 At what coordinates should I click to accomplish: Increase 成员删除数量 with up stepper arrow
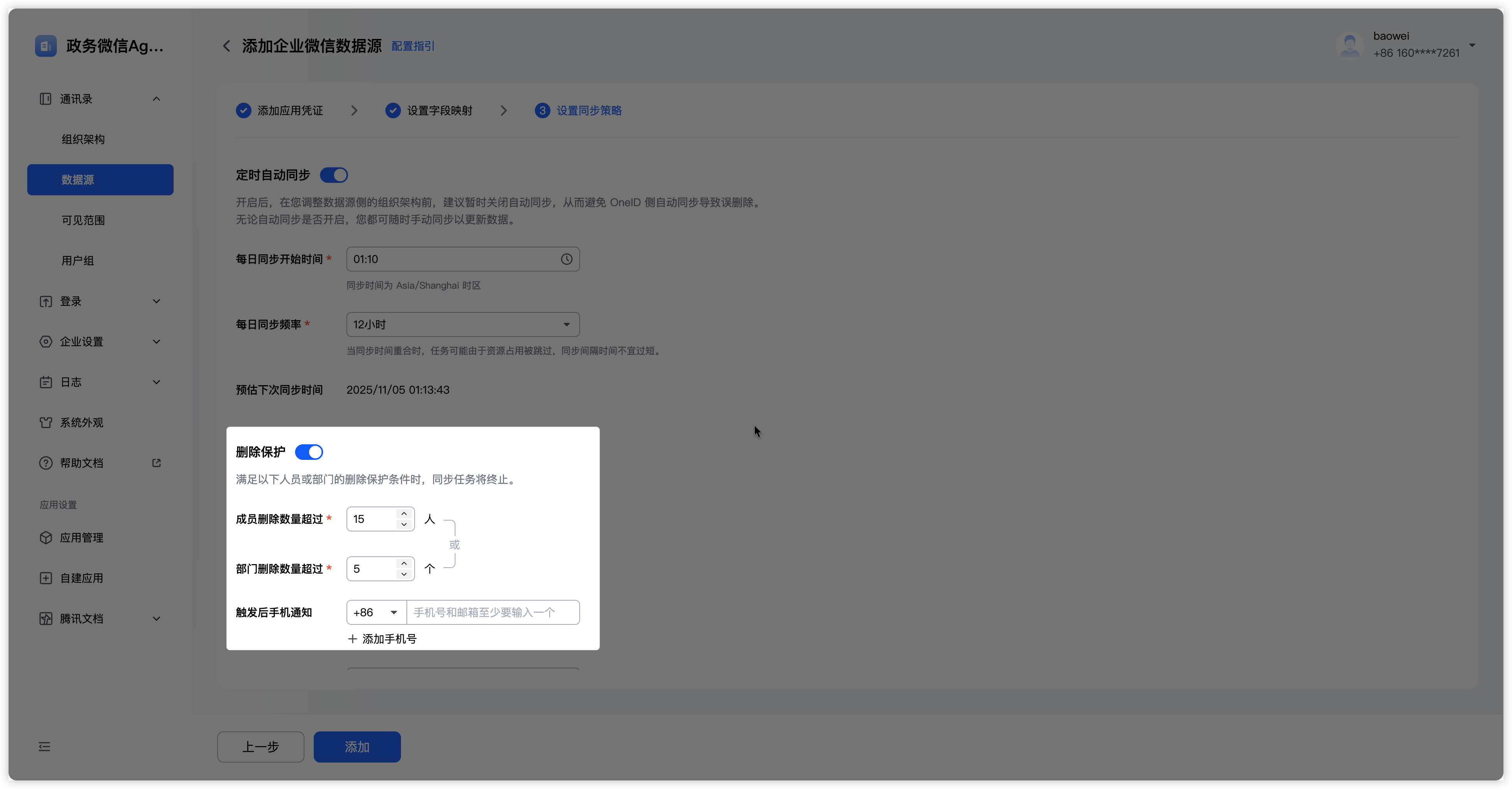404,514
